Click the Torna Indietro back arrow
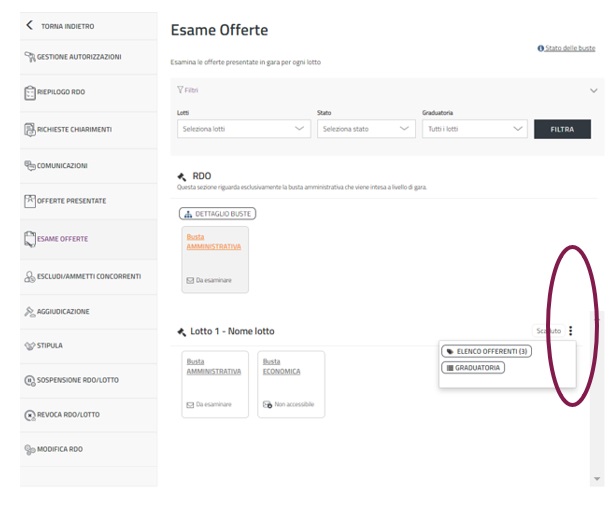This screenshot has height=520, width=616. pos(30,25)
